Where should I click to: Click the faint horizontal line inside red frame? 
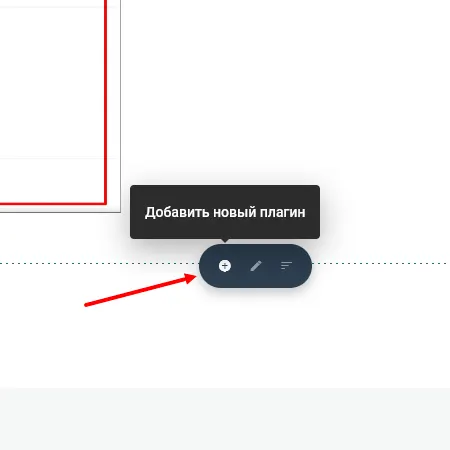[52, 159]
